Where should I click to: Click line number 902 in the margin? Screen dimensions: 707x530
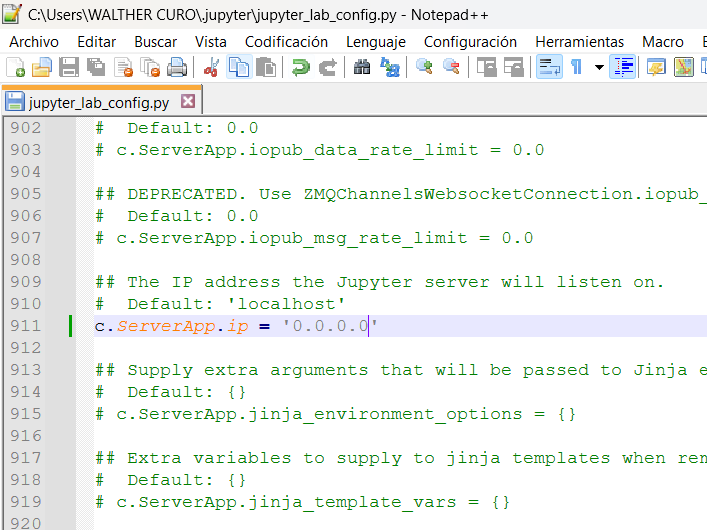point(26,128)
